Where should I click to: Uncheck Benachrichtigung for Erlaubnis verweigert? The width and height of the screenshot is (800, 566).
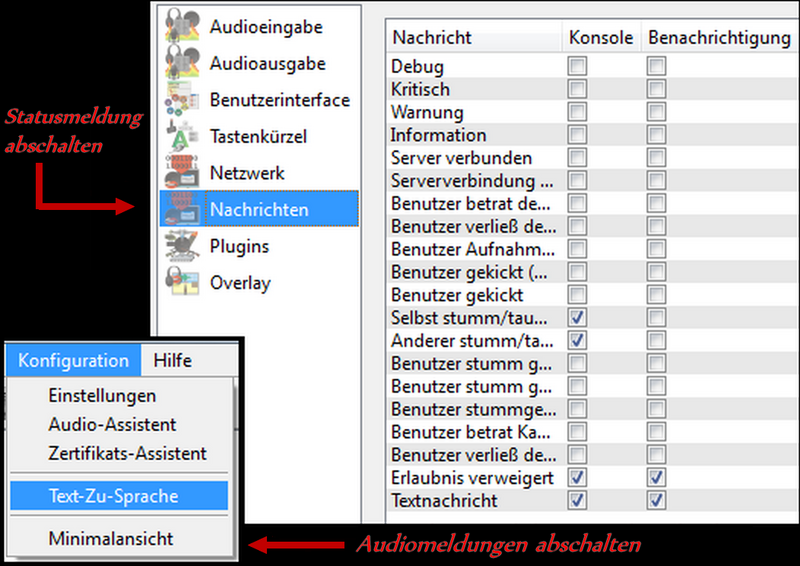[x=656, y=478]
